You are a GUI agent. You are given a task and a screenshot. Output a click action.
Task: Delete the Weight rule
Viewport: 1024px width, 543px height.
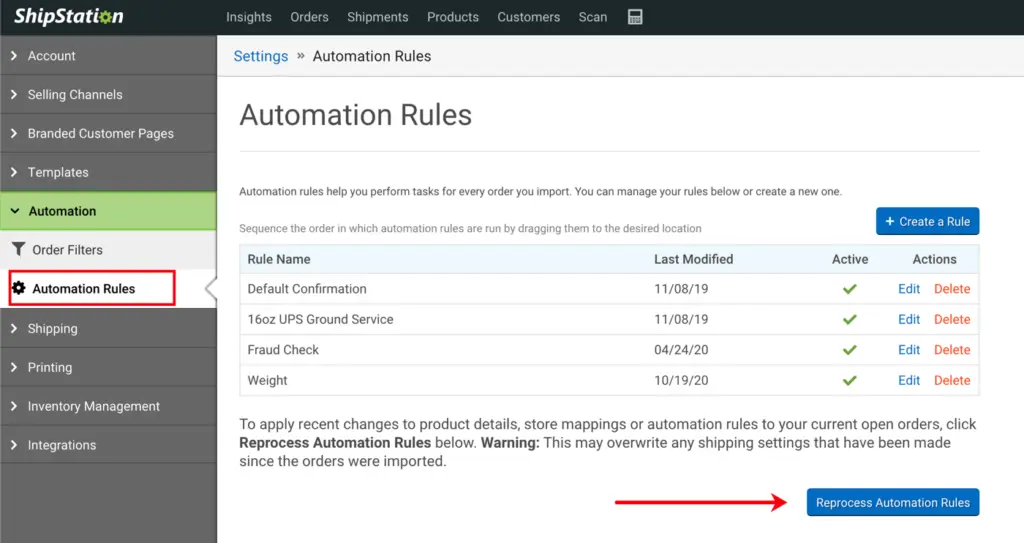952,381
